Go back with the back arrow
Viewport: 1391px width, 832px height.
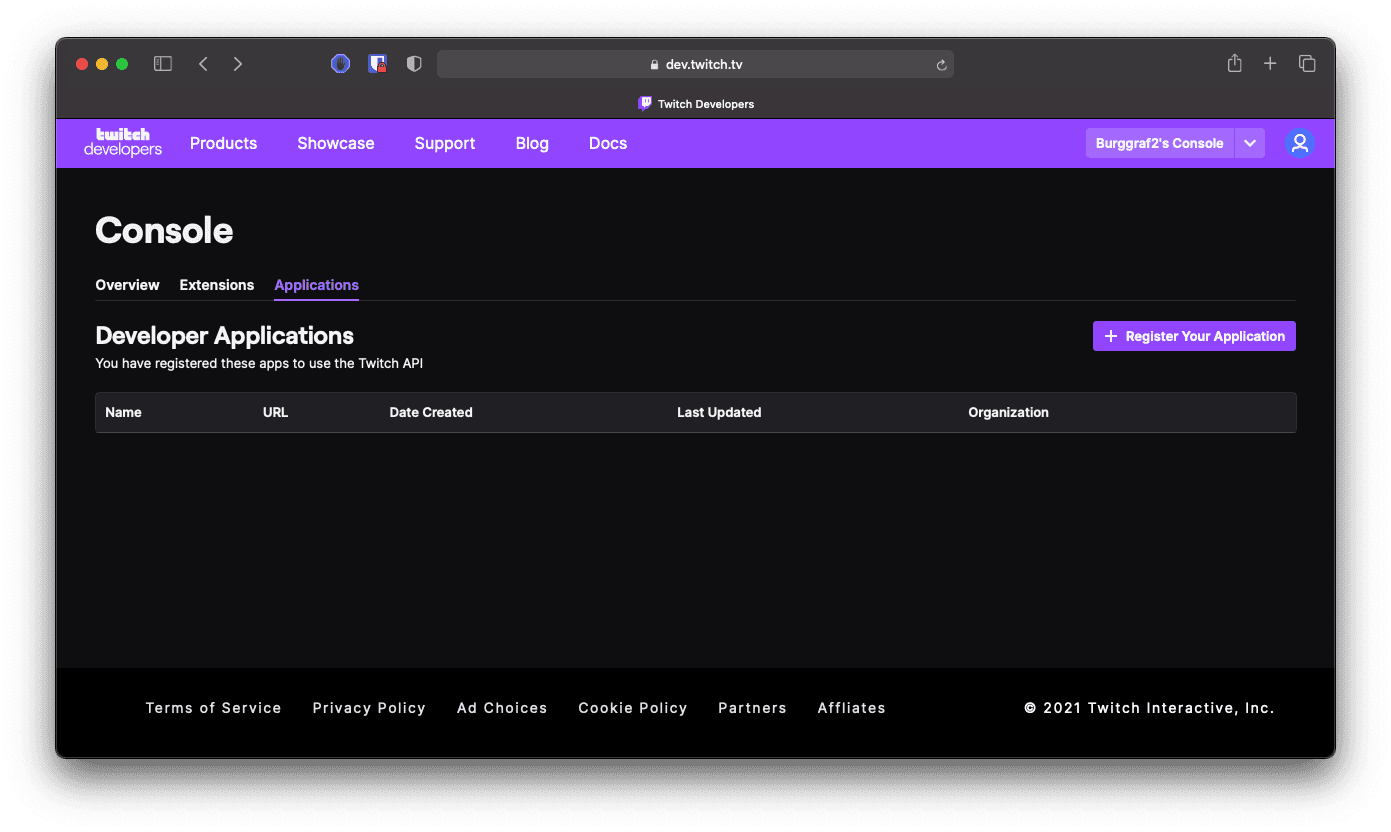coord(203,64)
